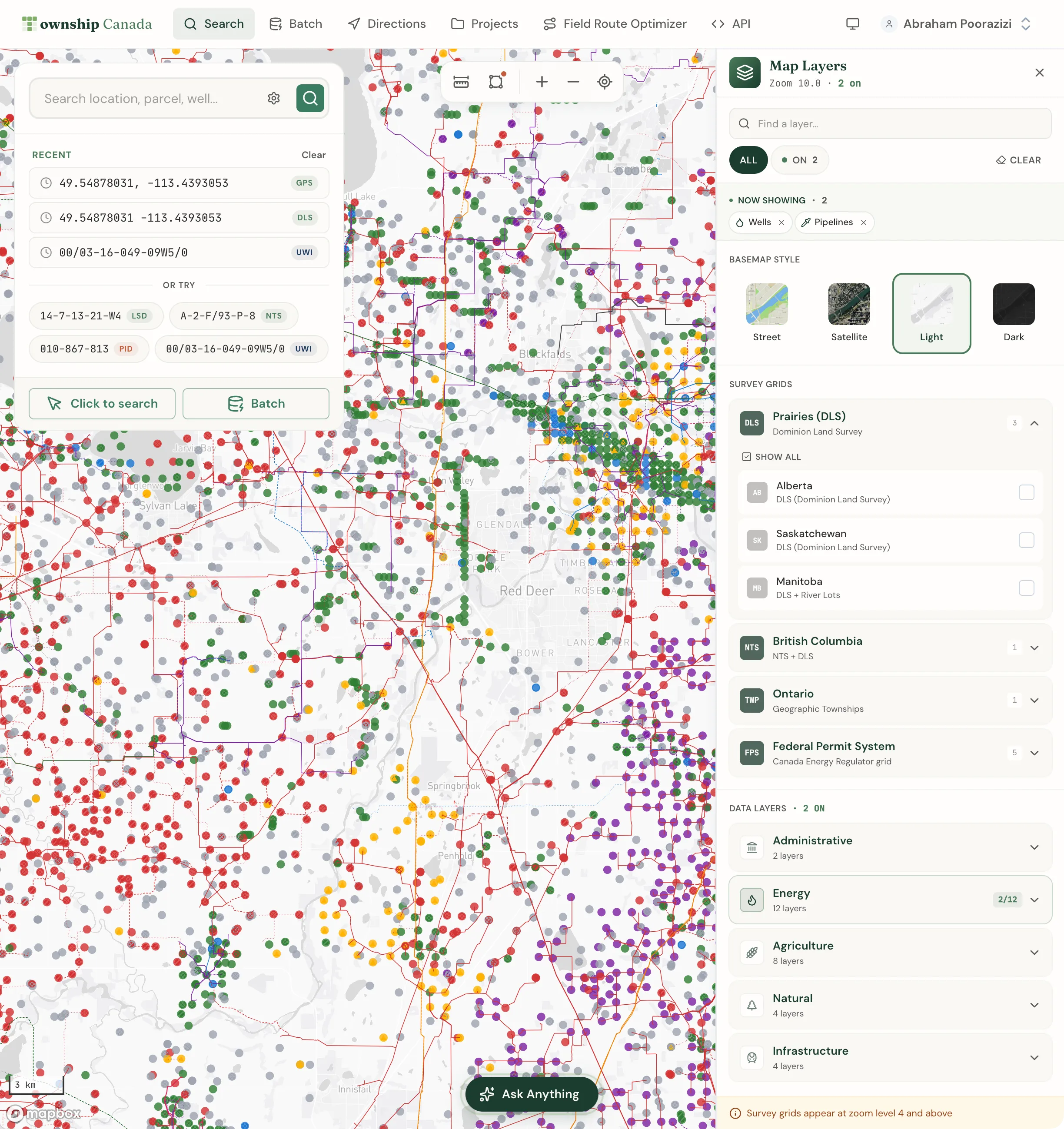Expand the Energy data layers
This screenshot has height=1129, width=1064.
(x=1034, y=900)
